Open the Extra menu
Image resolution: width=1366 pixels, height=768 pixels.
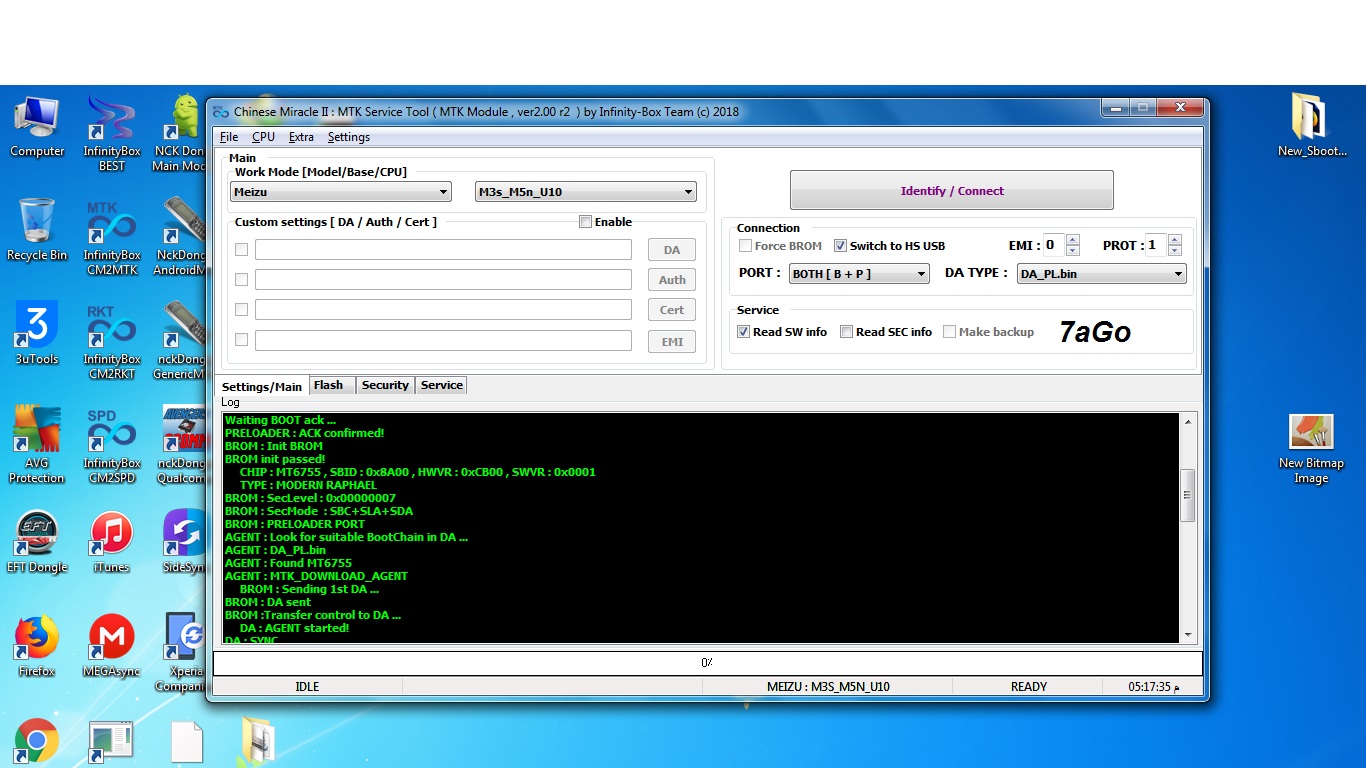pos(301,137)
